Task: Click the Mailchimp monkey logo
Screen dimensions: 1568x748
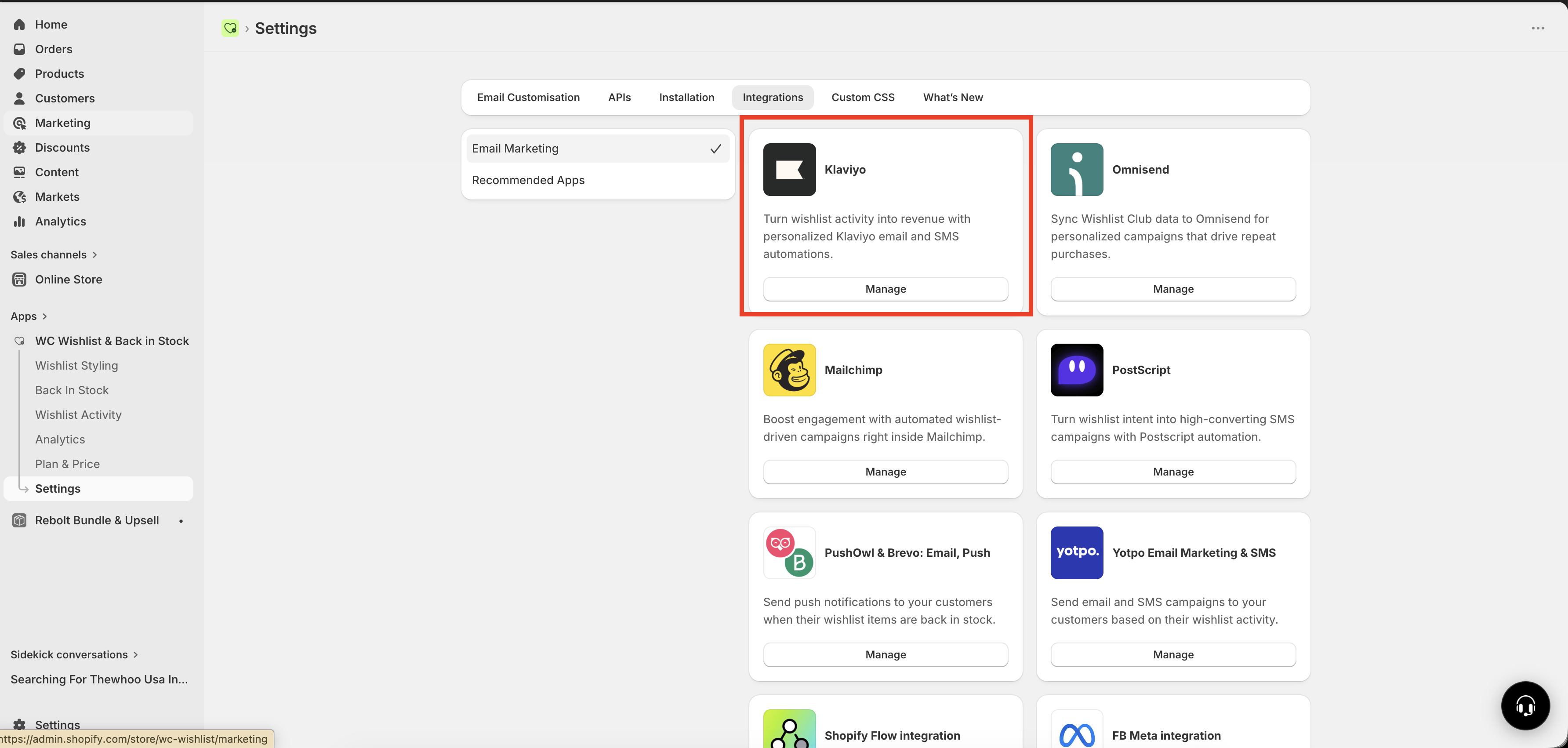Action: coord(789,370)
